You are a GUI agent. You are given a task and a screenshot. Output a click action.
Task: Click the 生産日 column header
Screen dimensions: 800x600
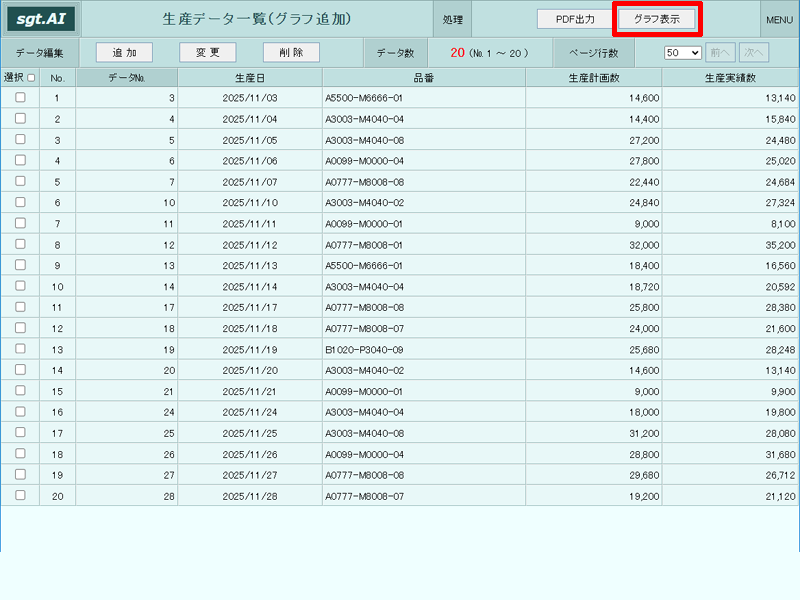[250, 78]
